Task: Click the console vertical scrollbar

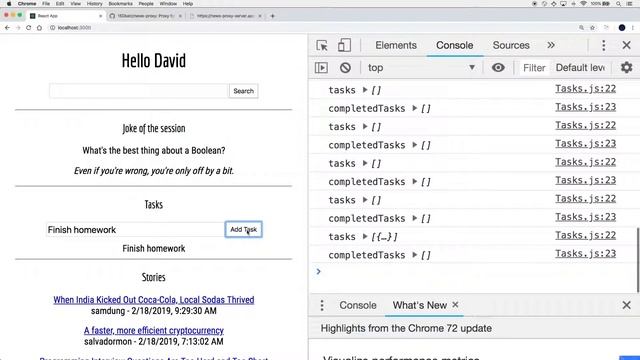Action: coord(638,260)
